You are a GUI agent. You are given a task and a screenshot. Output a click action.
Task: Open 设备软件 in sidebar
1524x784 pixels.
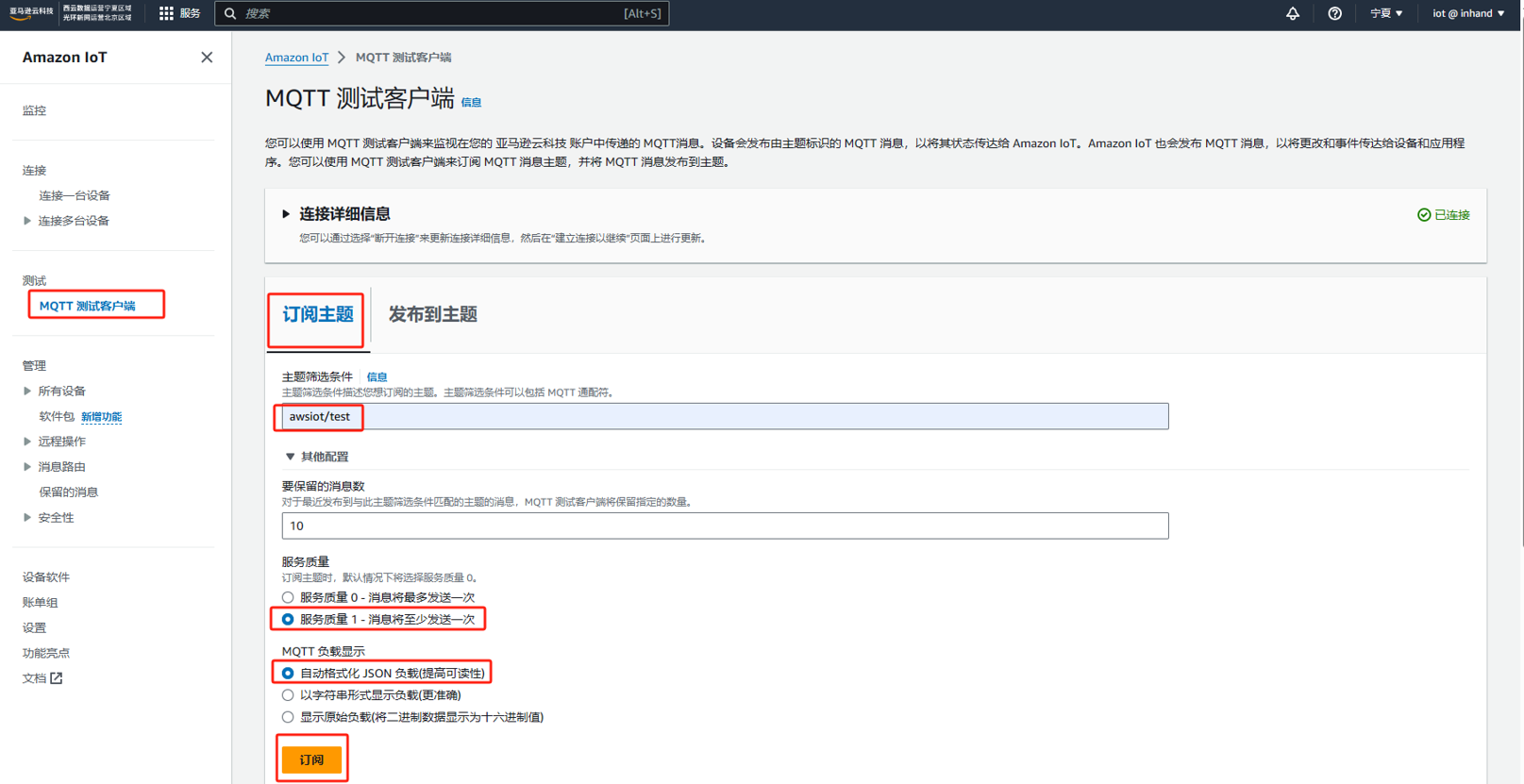46,577
